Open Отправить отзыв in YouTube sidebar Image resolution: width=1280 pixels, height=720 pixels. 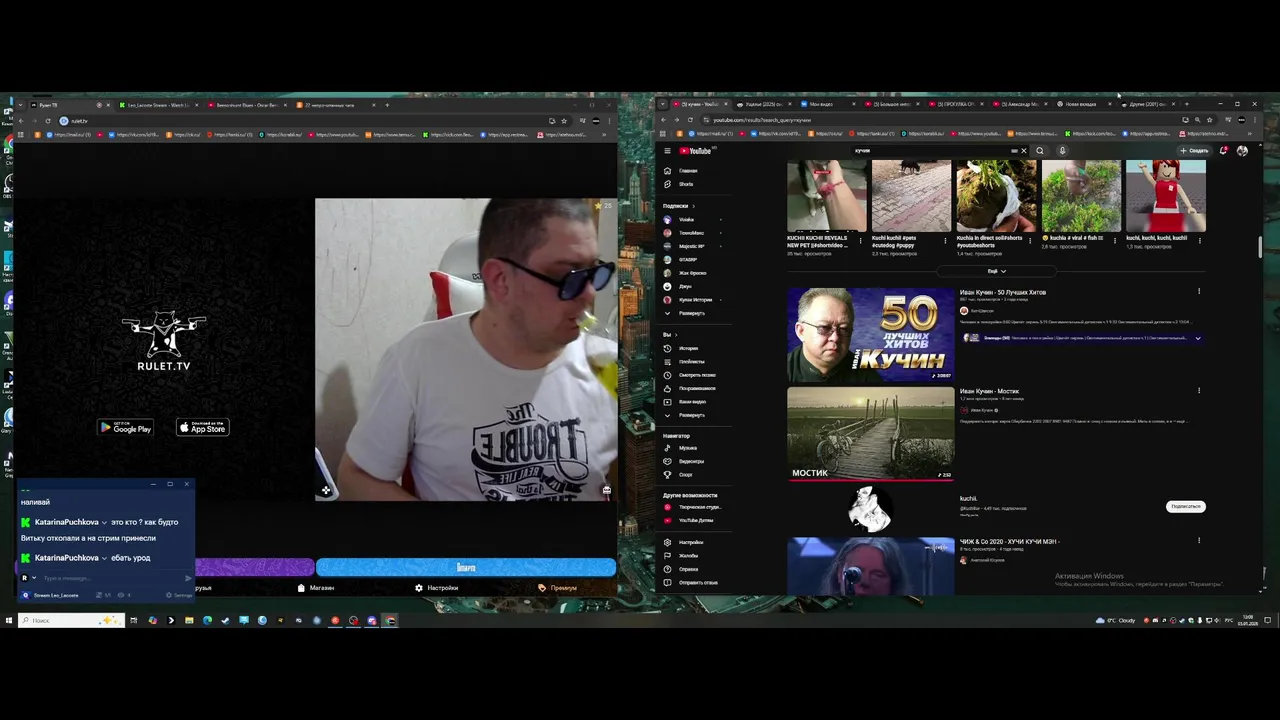[696, 582]
